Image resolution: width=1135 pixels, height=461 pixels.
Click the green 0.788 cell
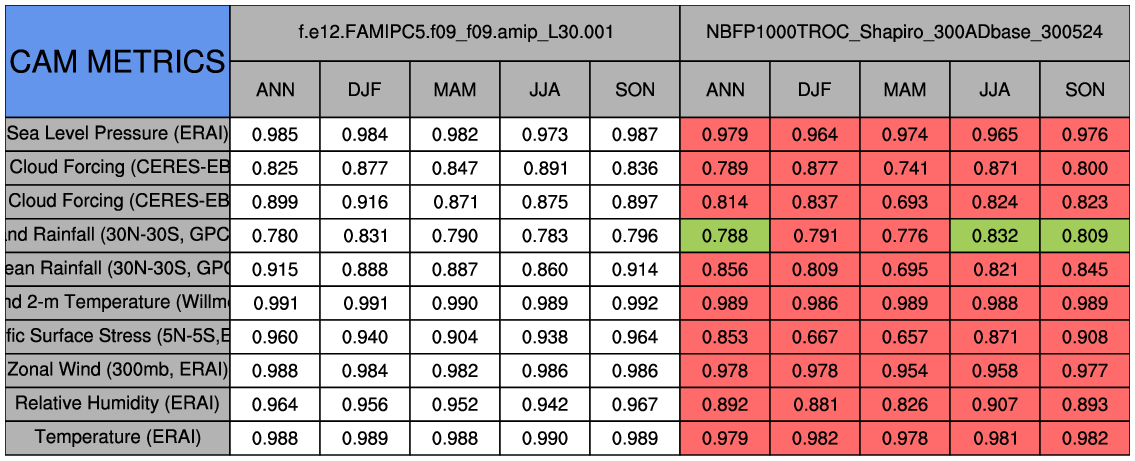(x=725, y=236)
